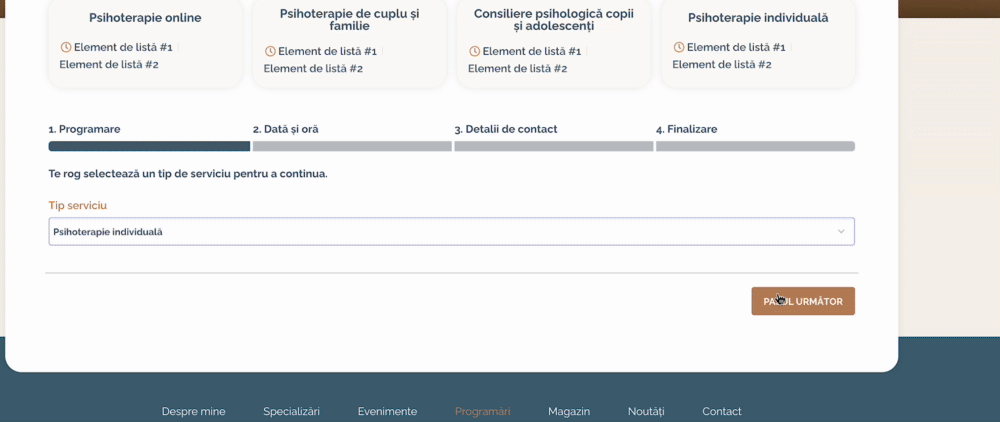Go to step 2 Dată și oră
The height and width of the screenshot is (422, 1000).
(286, 129)
